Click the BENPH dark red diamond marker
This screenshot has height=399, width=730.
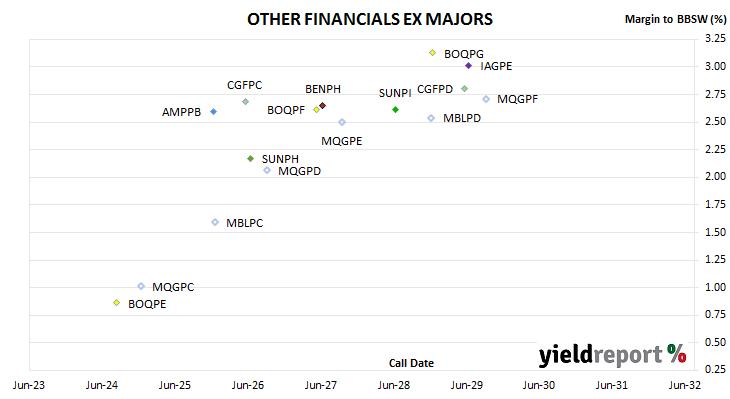pos(322,106)
